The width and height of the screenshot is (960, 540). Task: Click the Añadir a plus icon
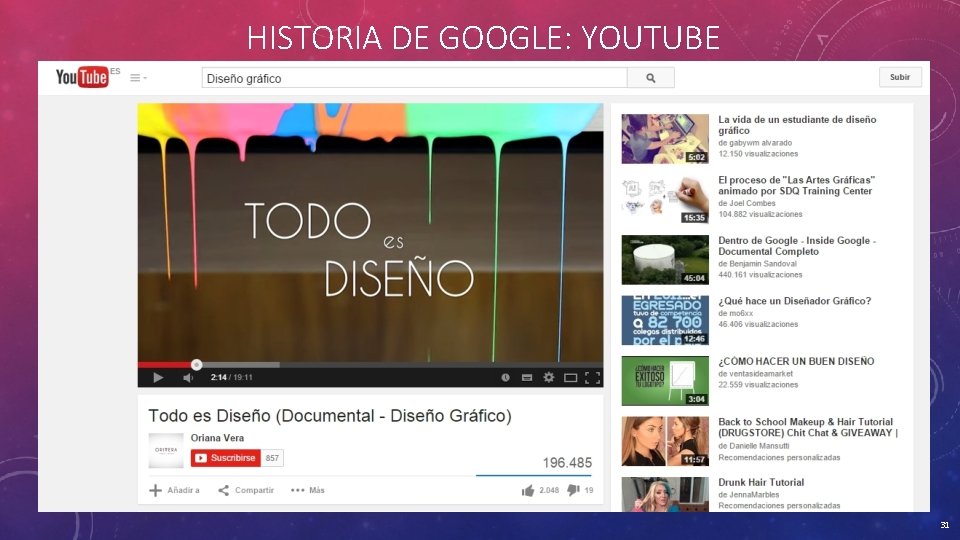[x=156, y=490]
